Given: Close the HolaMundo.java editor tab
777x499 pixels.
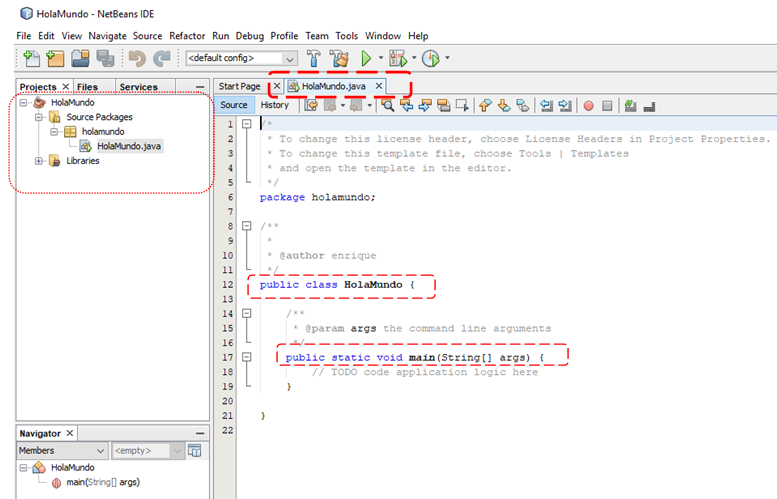Looking at the screenshot, I should tap(379, 86).
